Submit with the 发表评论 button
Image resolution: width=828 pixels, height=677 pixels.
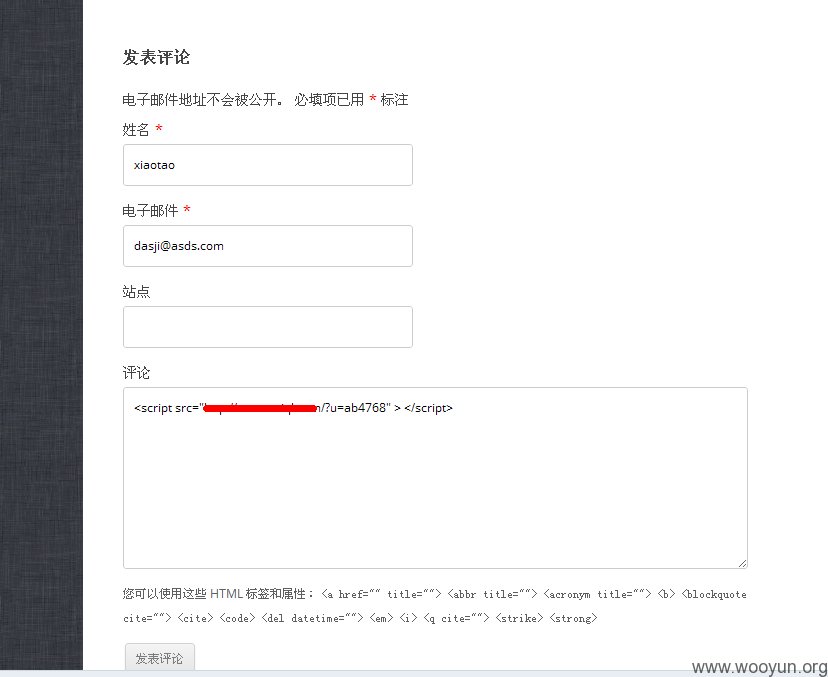pos(159,658)
